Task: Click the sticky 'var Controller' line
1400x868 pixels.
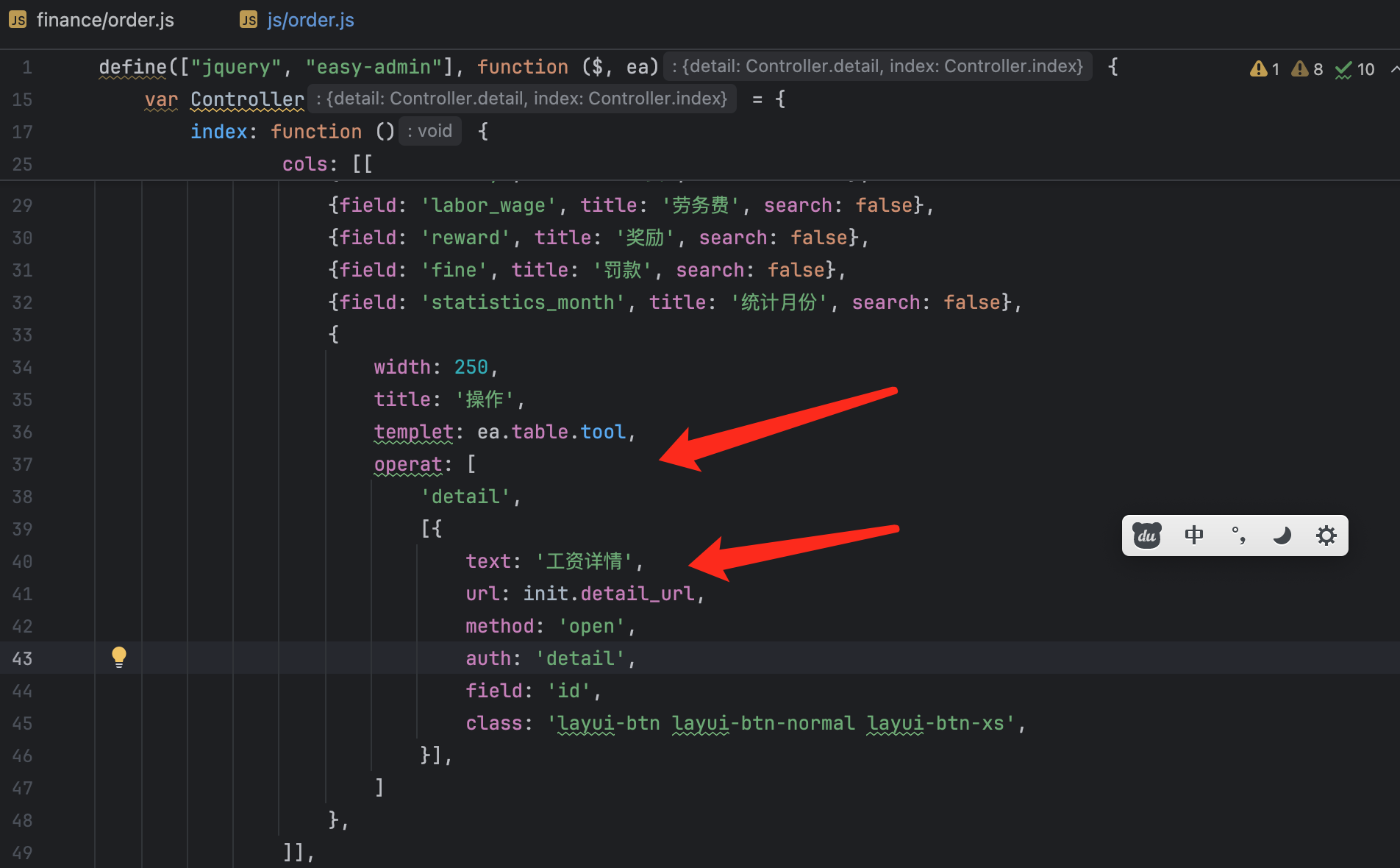Action: [224, 99]
